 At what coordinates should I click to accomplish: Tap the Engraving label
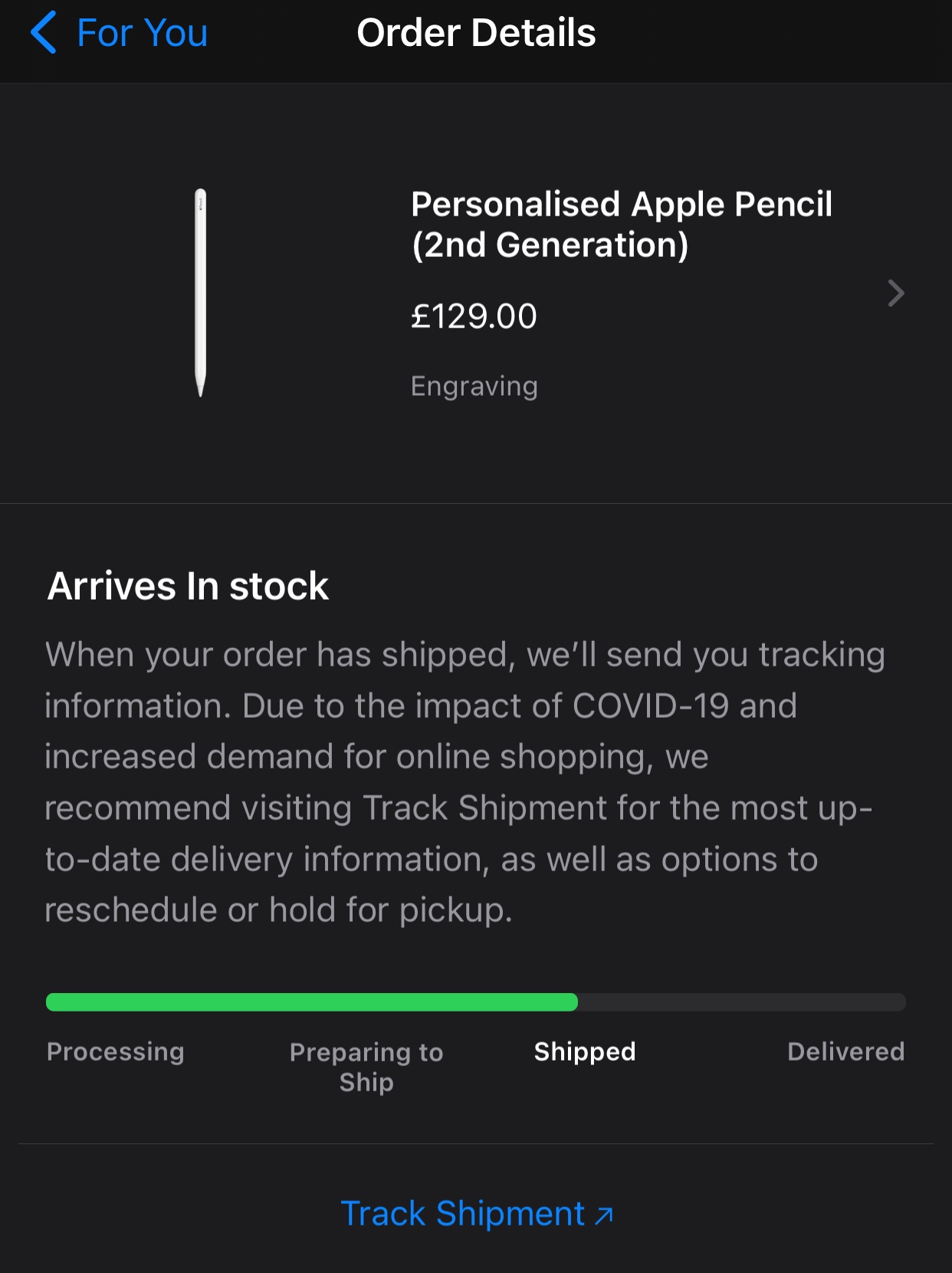[x=474, y=386]
